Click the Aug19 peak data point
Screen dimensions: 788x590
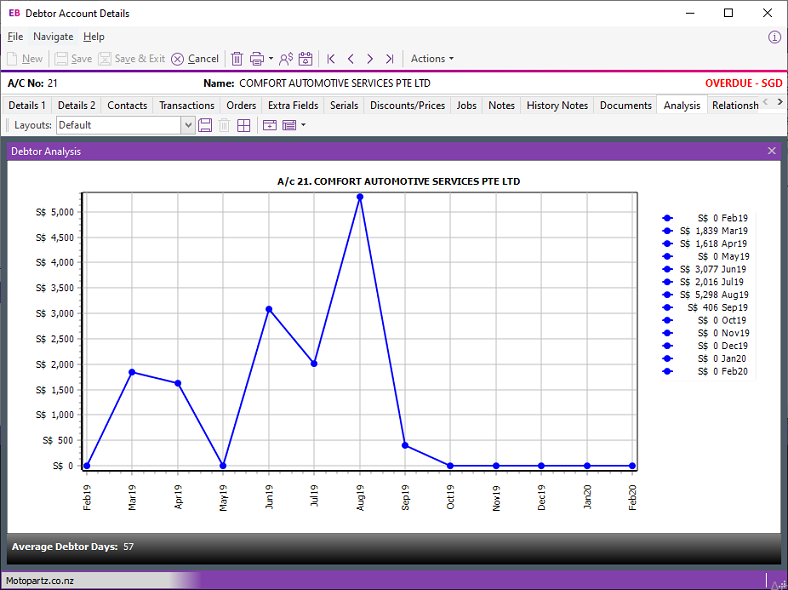(360, 197)
